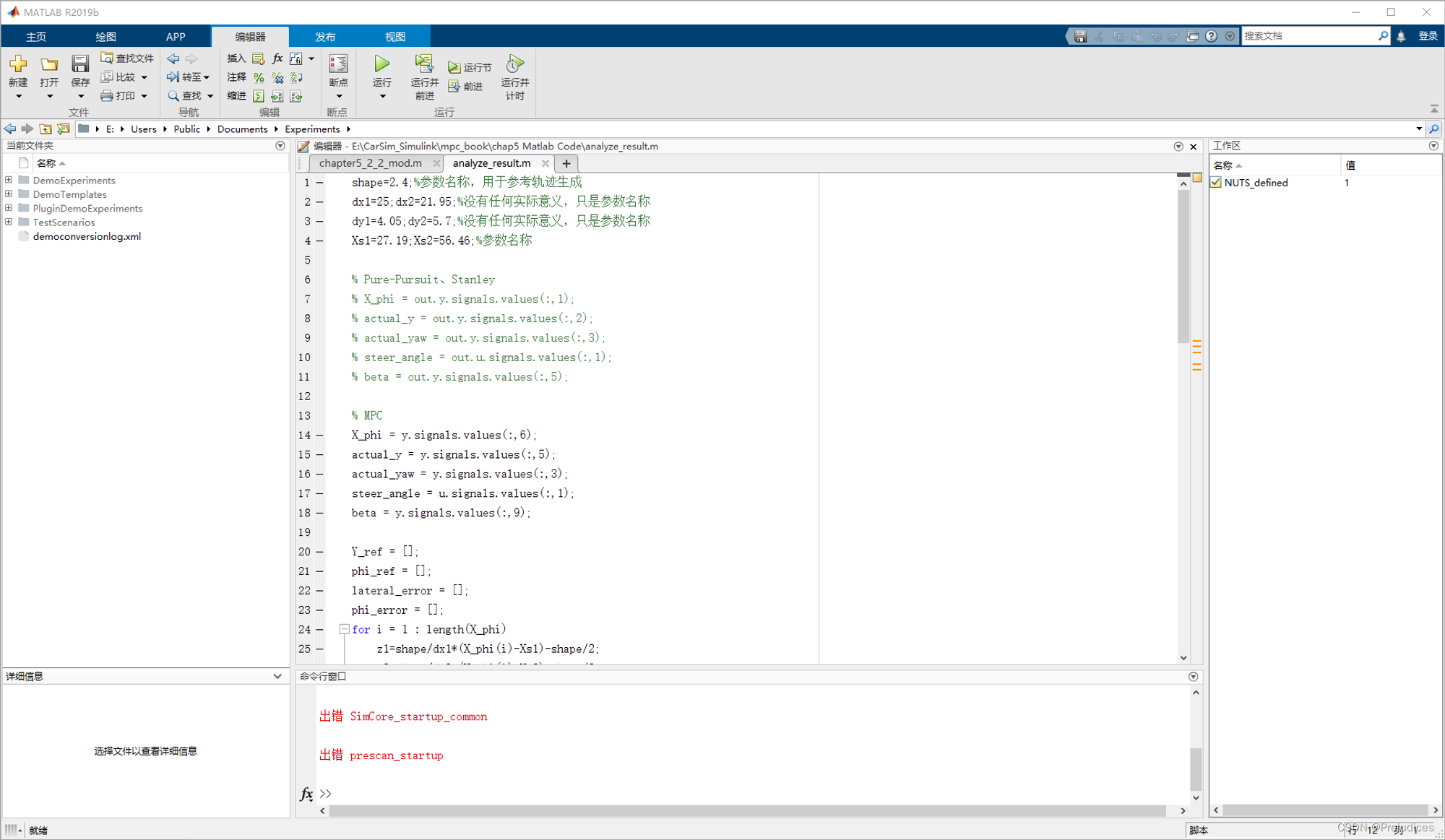
Task: Click the Open (打开) folder icon
Action: click(x=49, y=64)
